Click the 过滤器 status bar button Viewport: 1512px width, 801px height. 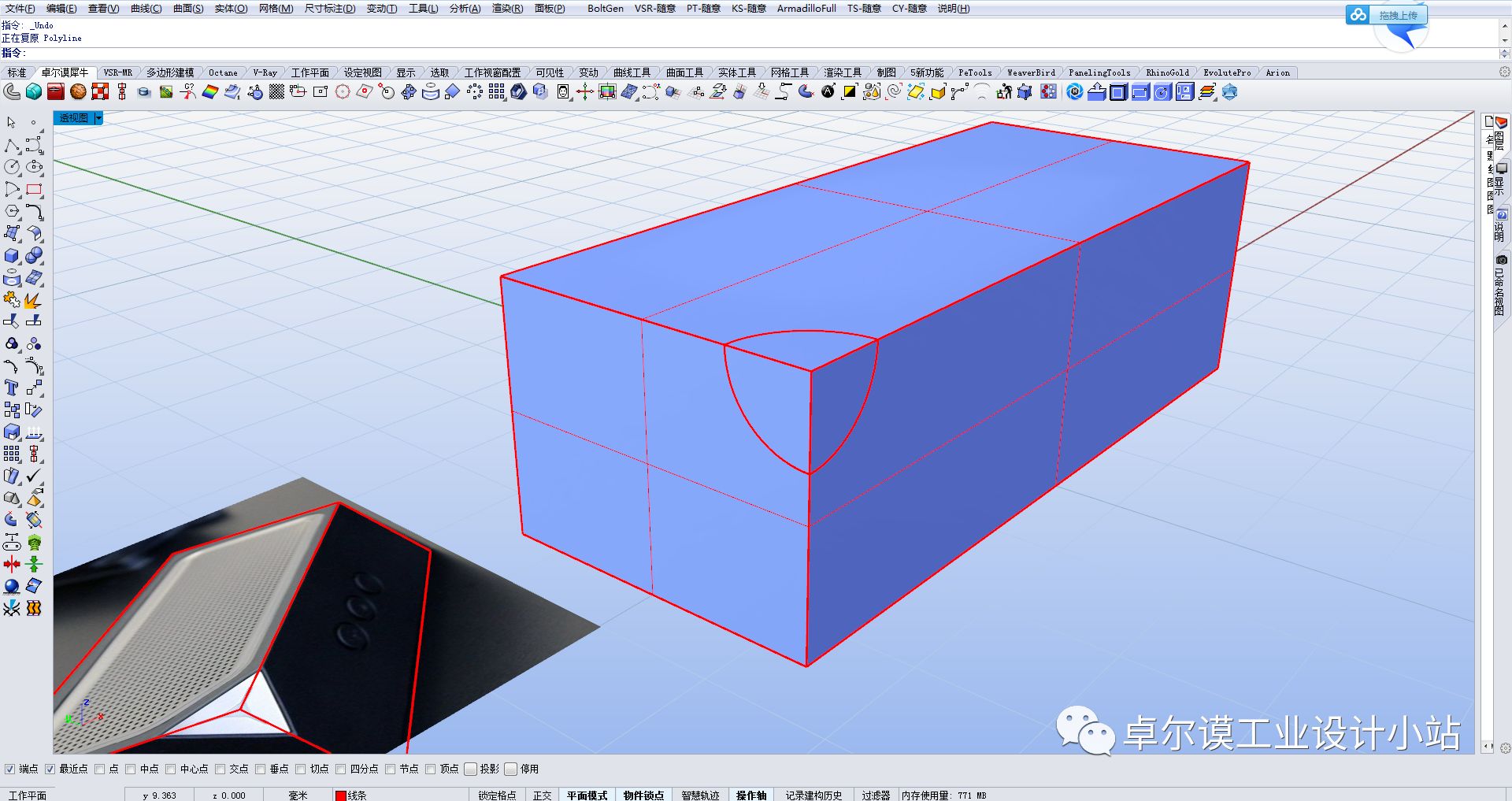tap(876, 795)
